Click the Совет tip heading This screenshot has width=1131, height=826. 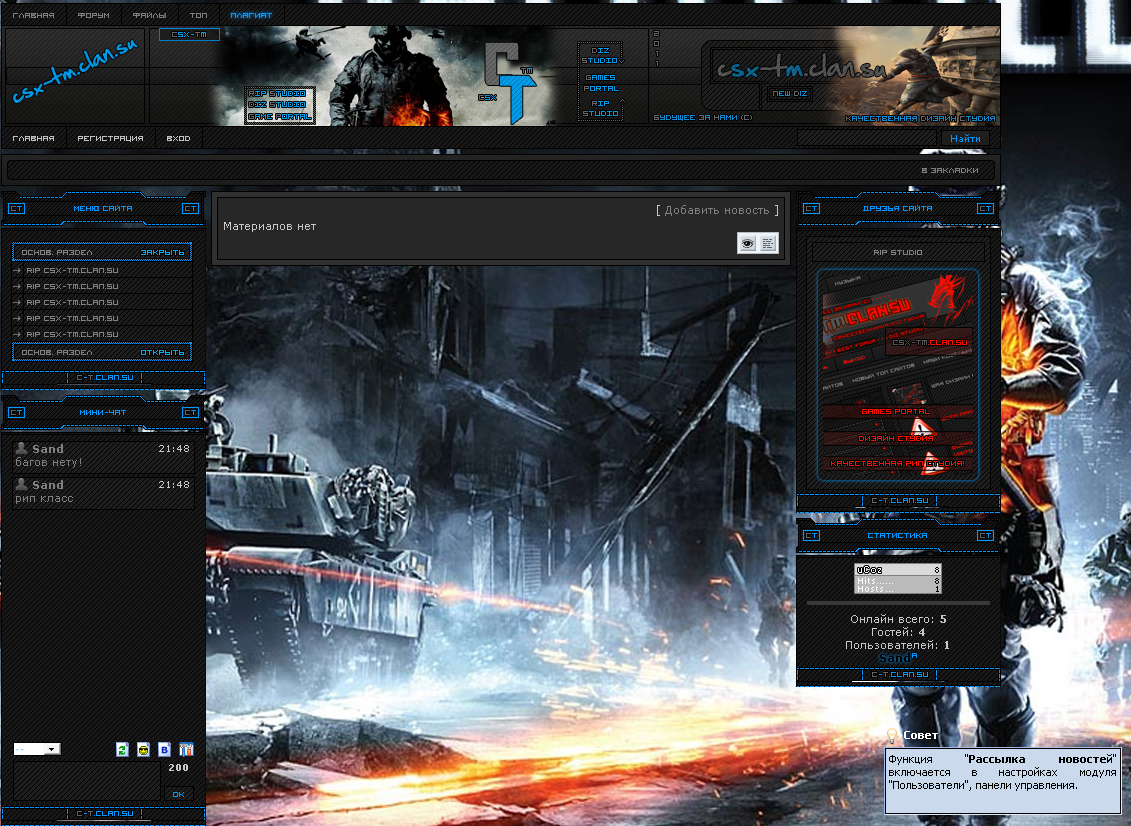[920, 735]
